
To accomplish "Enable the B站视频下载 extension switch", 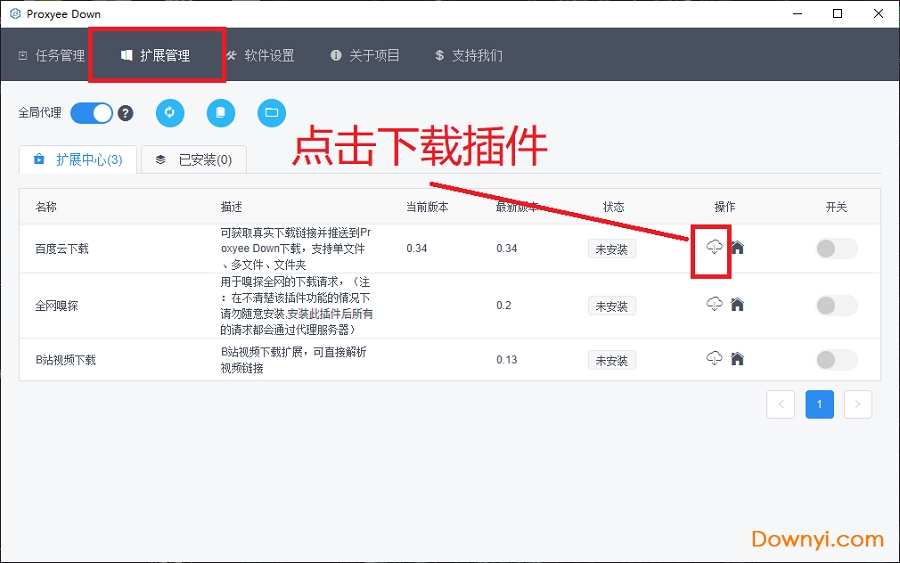I will [x=836, y=360].
